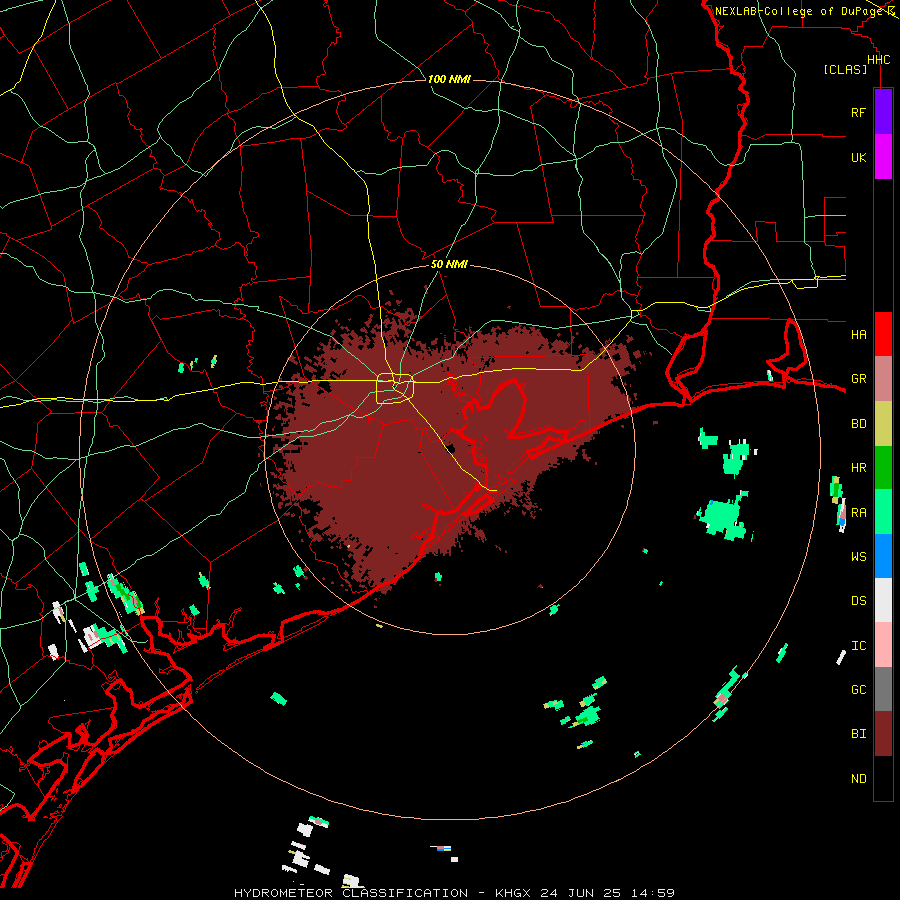This screenshot has width=900, height=900.
Task: Click the 'HR' legend label
Action: click(x=858, y=468)
